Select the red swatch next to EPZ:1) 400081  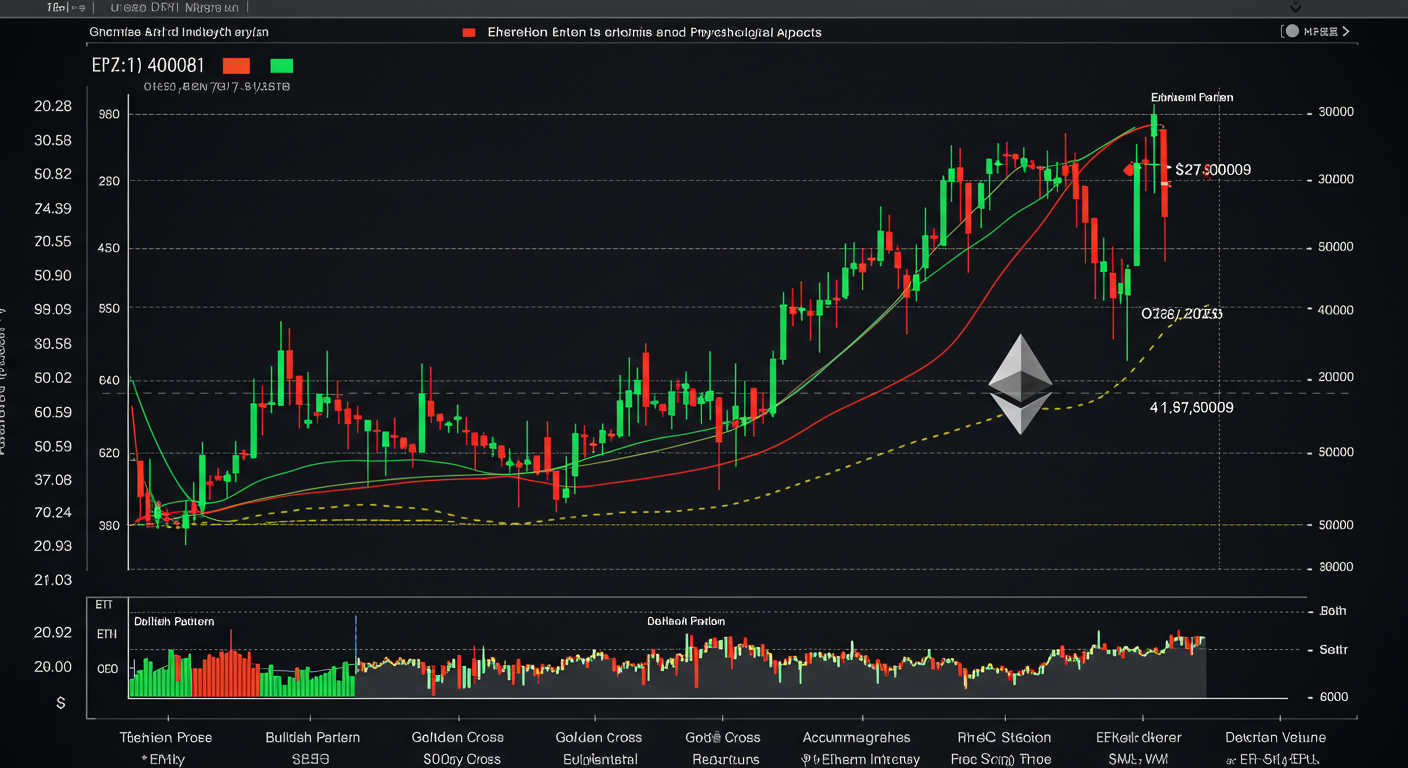[236, 66]
